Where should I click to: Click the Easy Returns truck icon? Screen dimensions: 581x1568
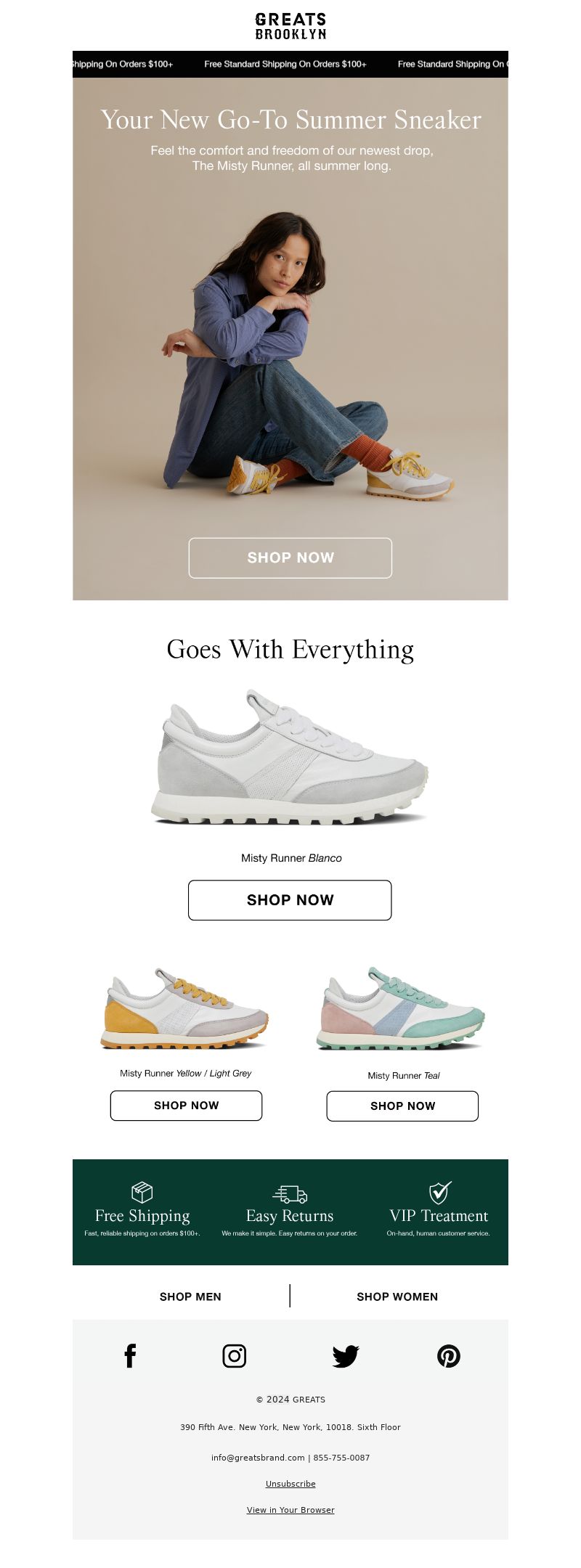point(290,1194)
